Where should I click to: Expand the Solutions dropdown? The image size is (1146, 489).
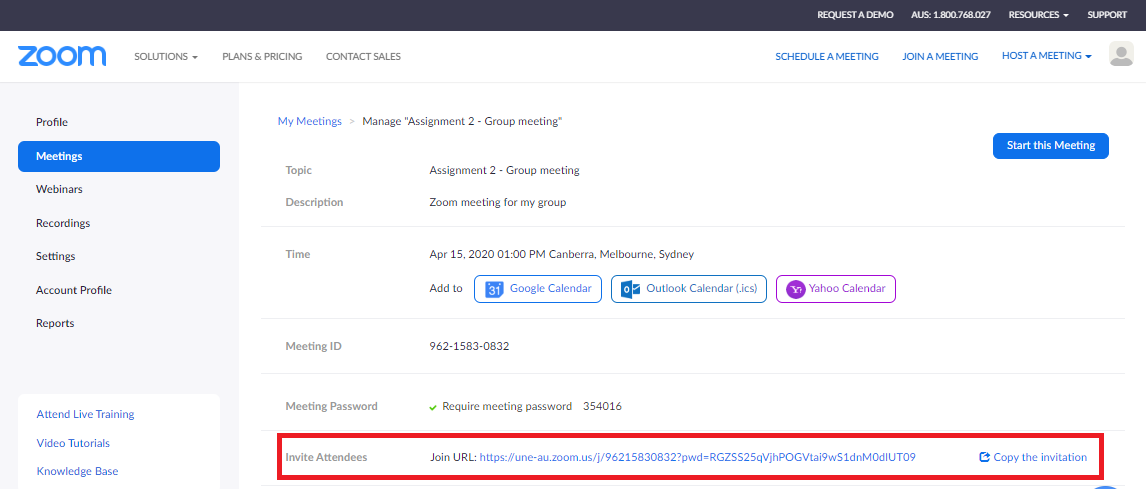166,56
